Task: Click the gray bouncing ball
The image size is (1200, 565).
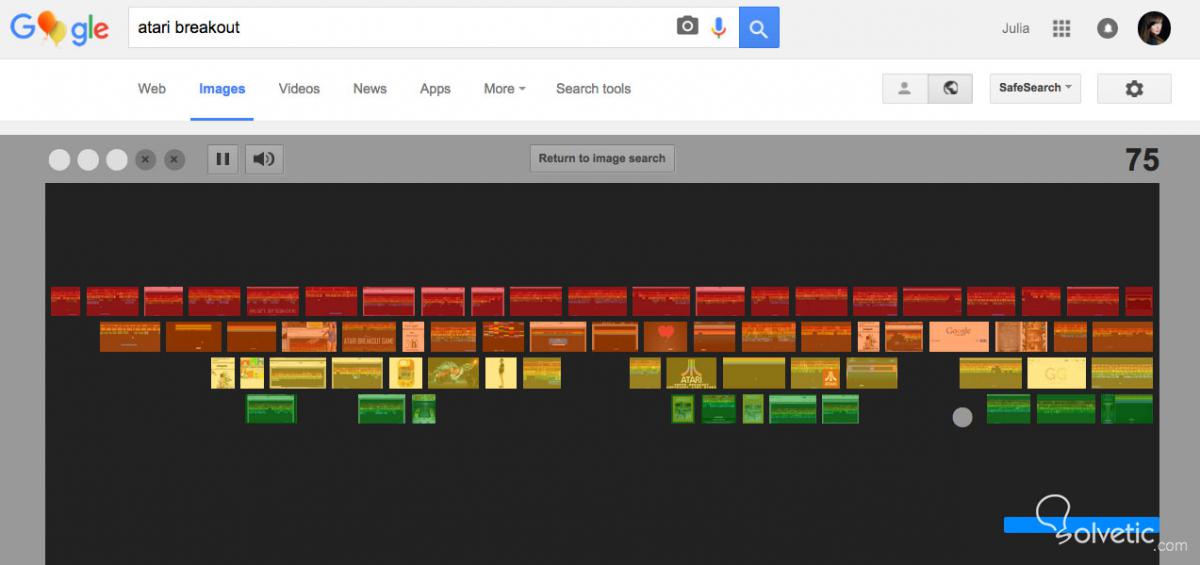Action: point(962,417)
